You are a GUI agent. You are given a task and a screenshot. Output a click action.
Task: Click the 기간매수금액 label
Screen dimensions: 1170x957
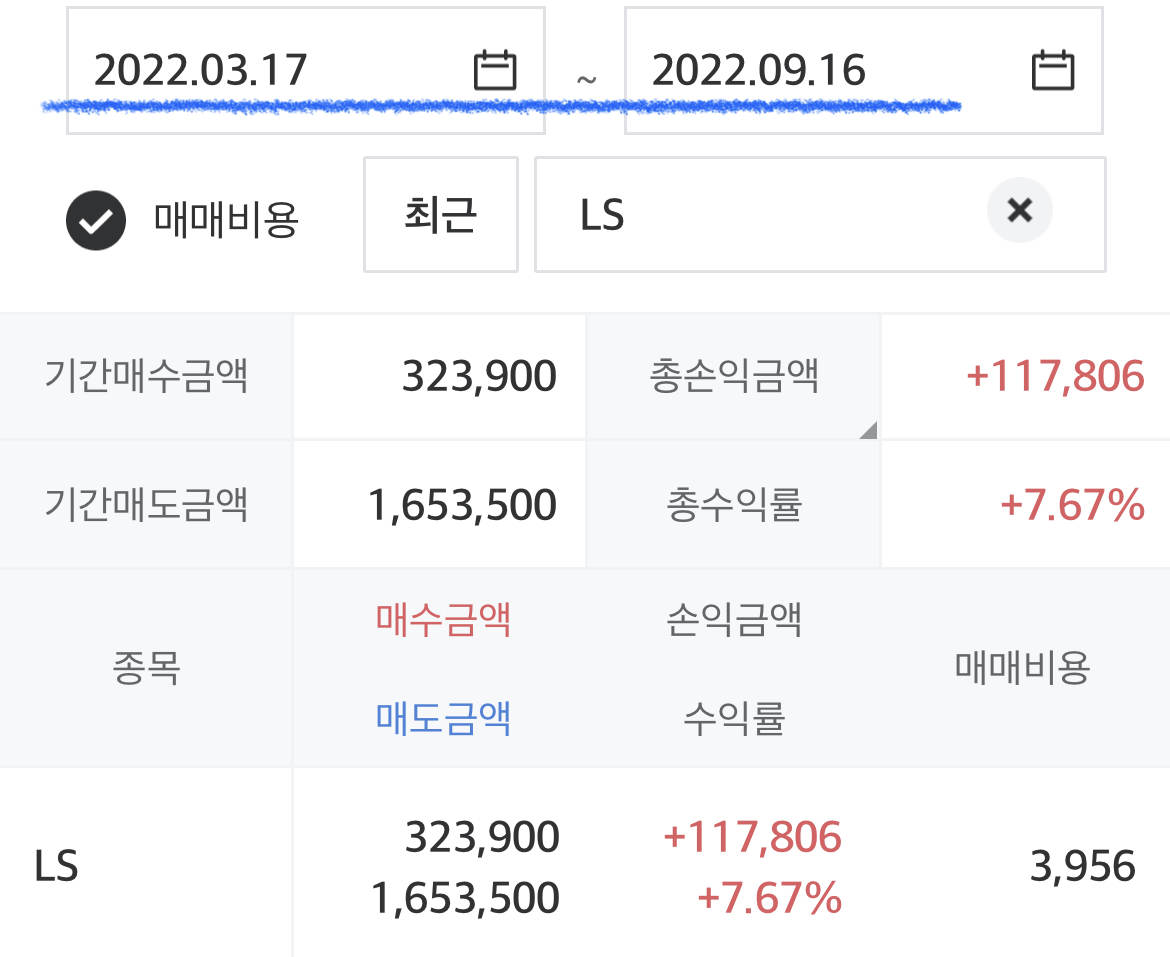pos(146,375)
